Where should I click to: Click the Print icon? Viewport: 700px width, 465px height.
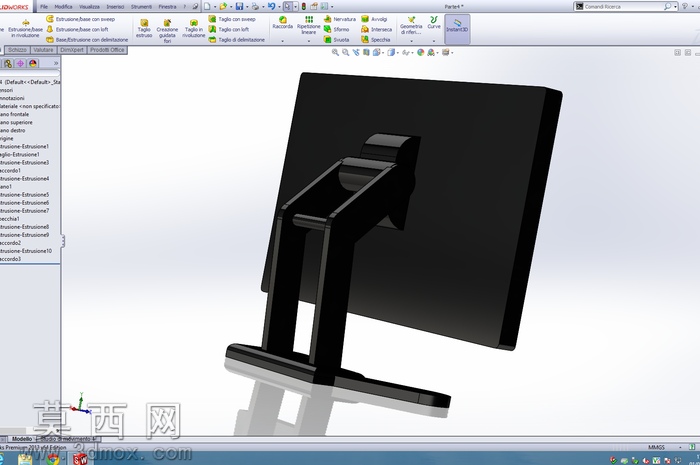coord(255,6)
